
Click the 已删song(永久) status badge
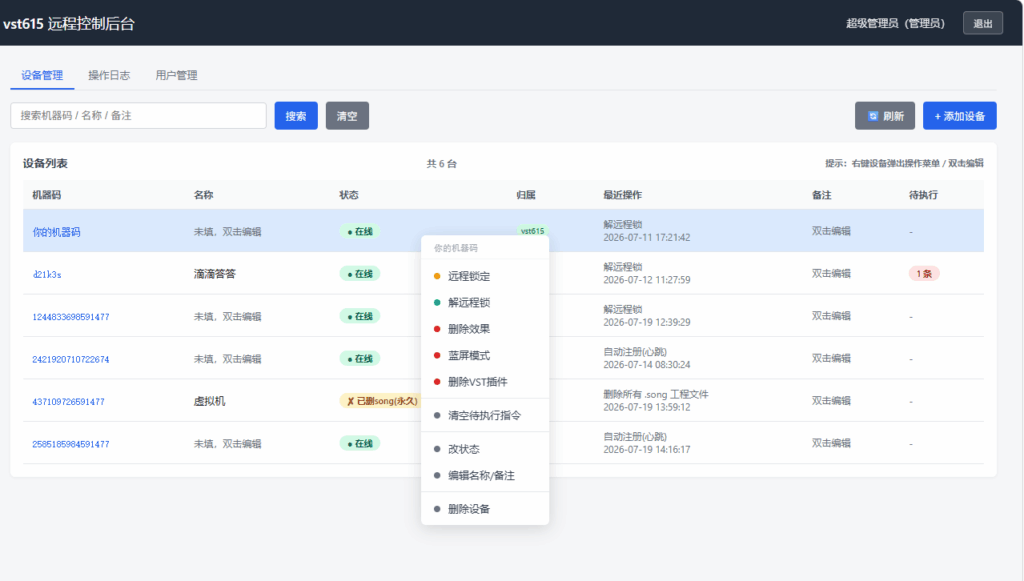click(381, 401)
